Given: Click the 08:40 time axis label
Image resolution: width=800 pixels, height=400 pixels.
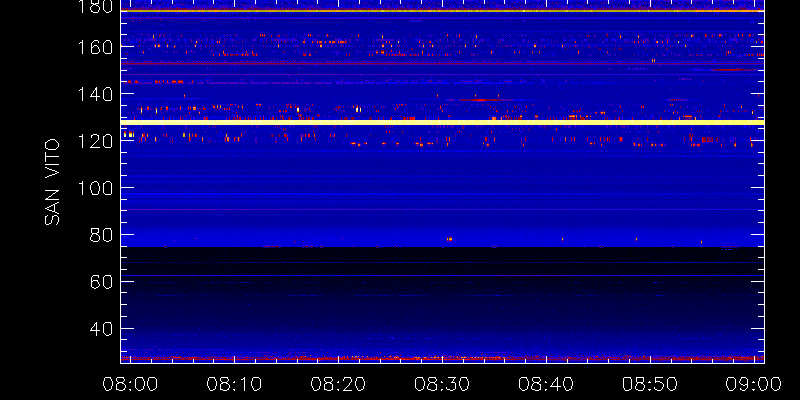Looking at the screenshot, I should [547, 384].
